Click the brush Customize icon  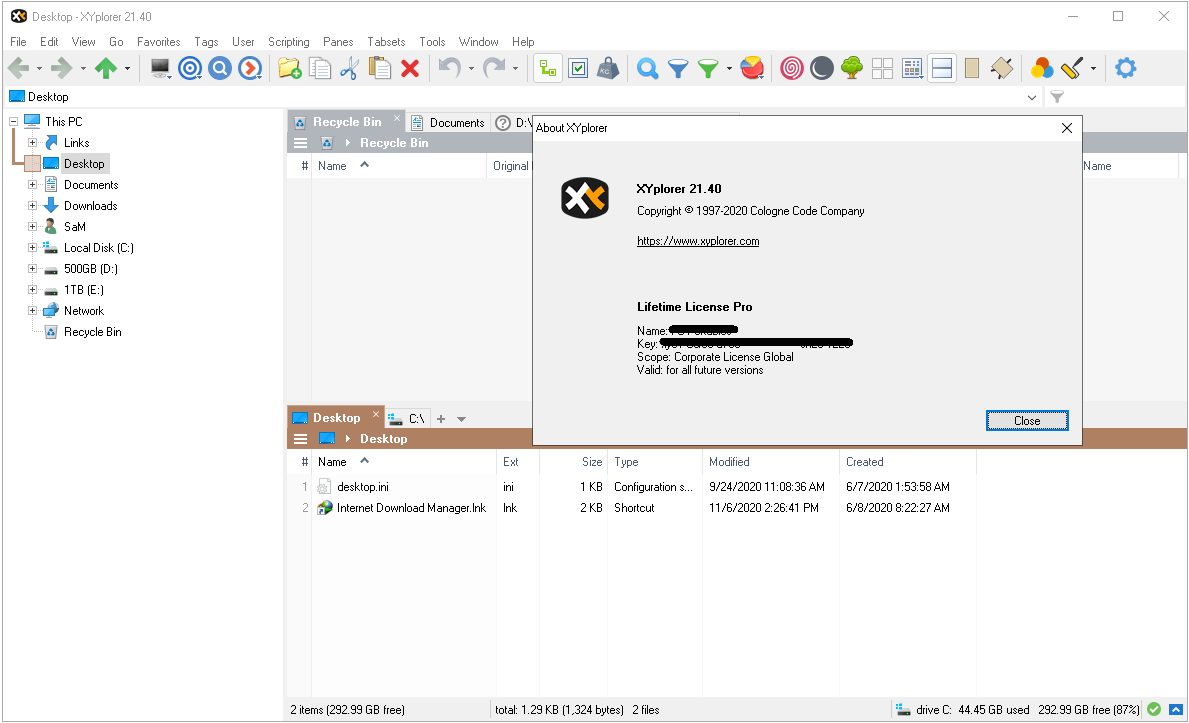pyautogui.click(x=1071, y=68)
